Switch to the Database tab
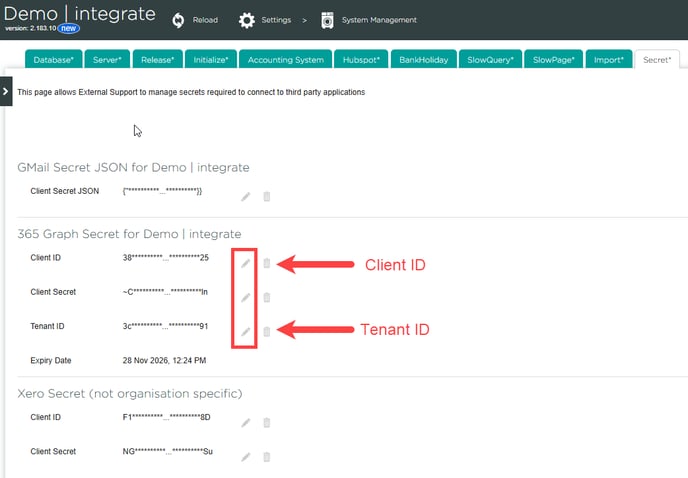 (52, 60)
